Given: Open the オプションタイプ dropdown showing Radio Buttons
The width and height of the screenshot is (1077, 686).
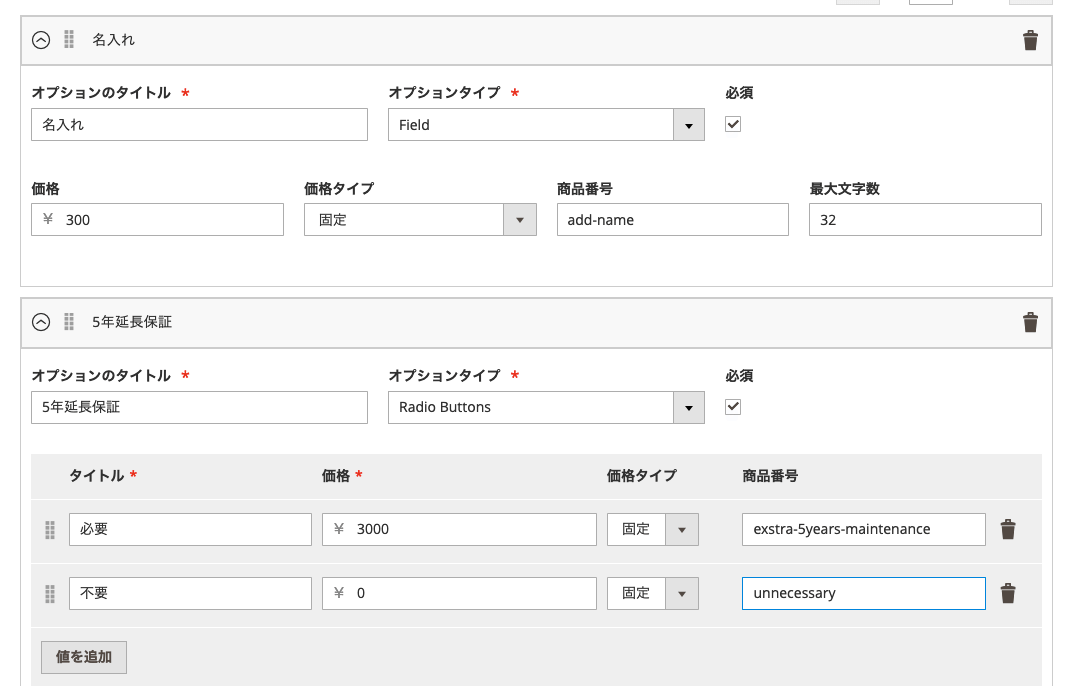Looking at the screenshot, I should [x=689, y=407].
